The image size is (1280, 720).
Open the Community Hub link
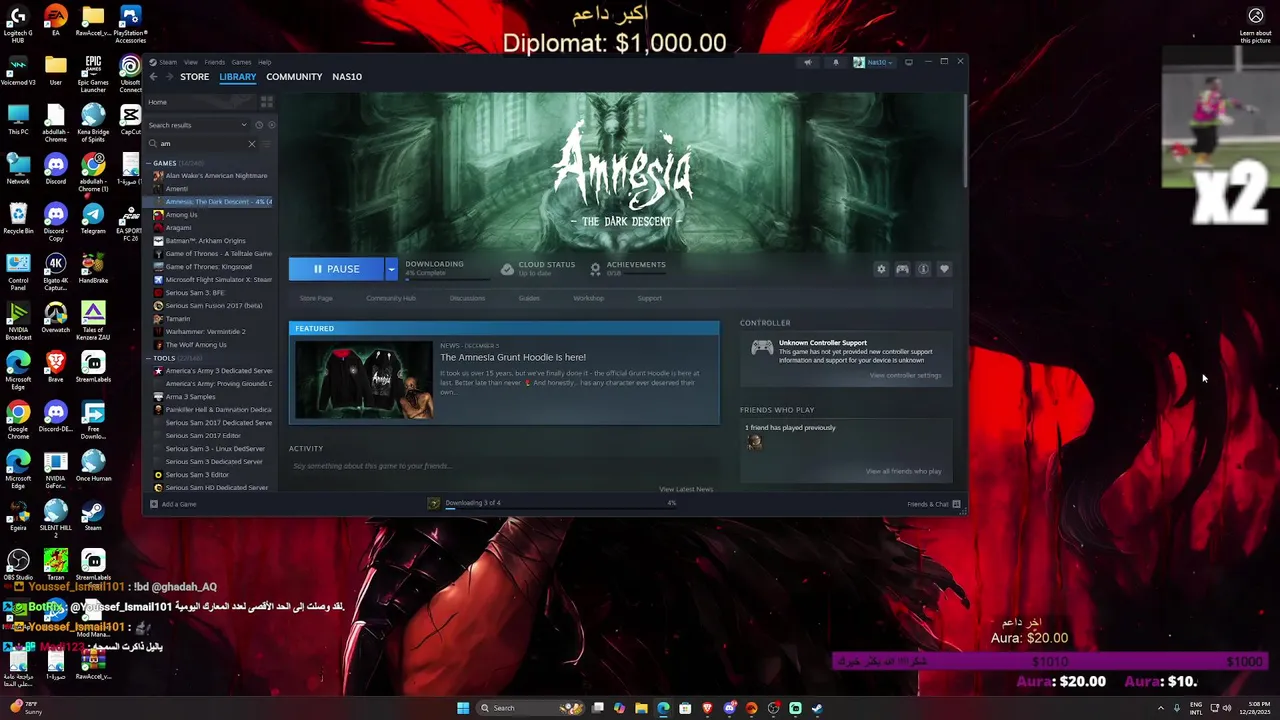pyautogui.click(x=391, y=298)
